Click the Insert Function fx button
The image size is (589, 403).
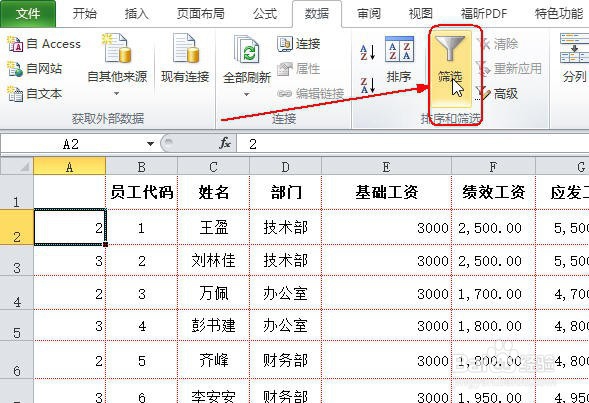click(225, 143)
